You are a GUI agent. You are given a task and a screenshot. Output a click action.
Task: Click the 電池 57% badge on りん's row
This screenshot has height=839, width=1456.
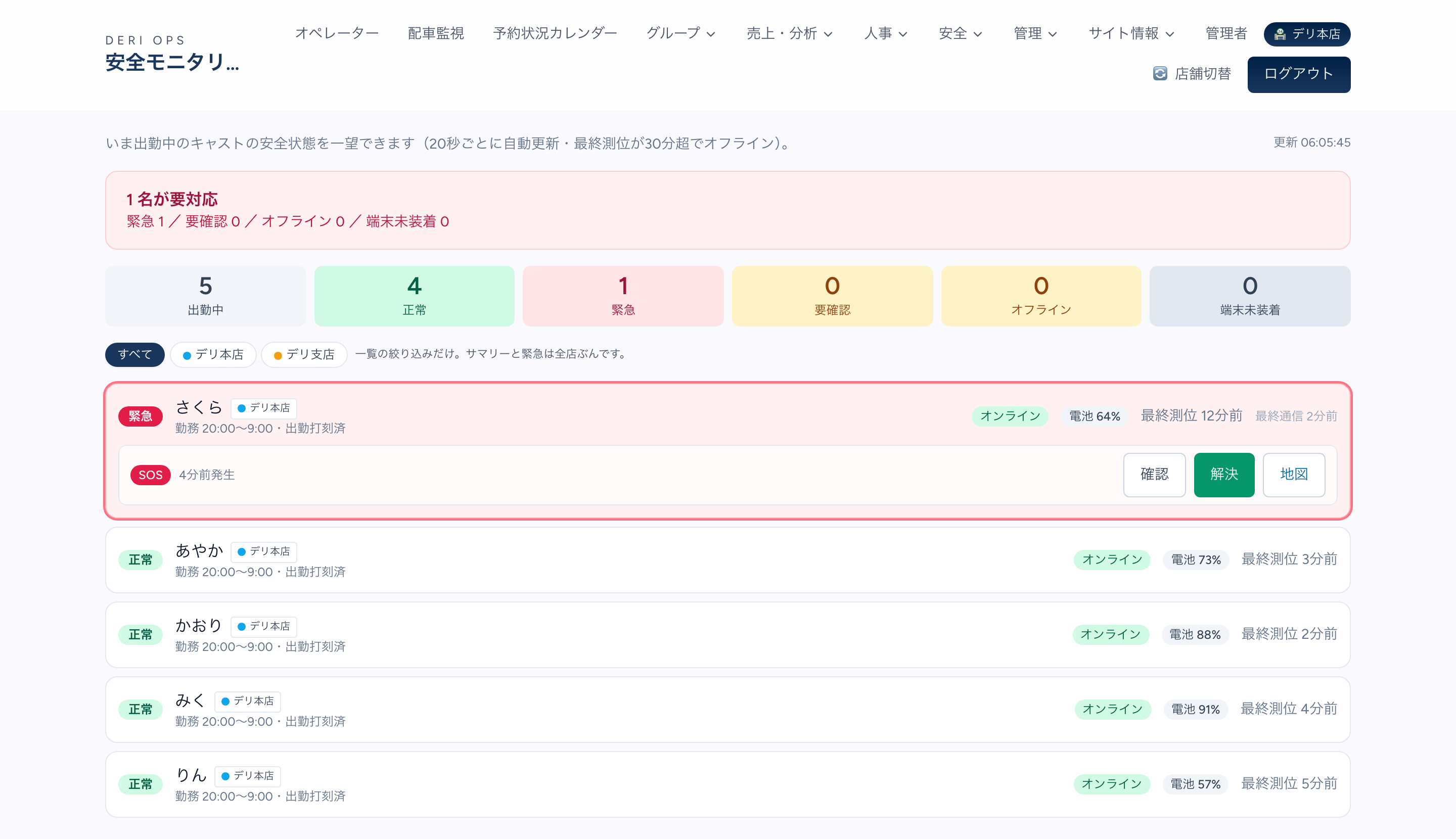pos(1195,784)
